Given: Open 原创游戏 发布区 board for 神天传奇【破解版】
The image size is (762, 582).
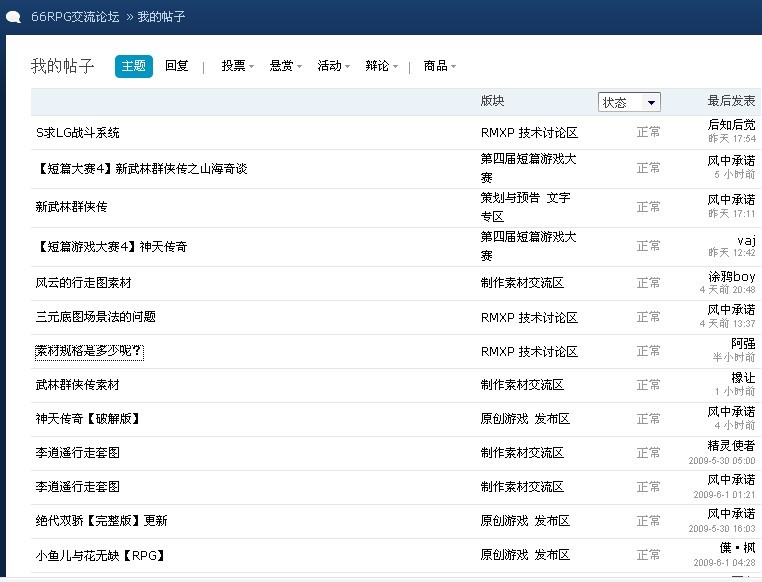Looking at the screenshot, I should [x=525, y=419].
